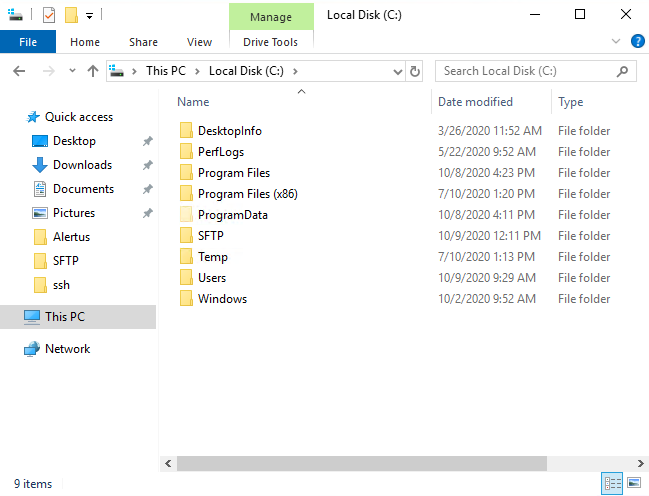Click the Properties icon in quick access toolbar

pos(49,16)
